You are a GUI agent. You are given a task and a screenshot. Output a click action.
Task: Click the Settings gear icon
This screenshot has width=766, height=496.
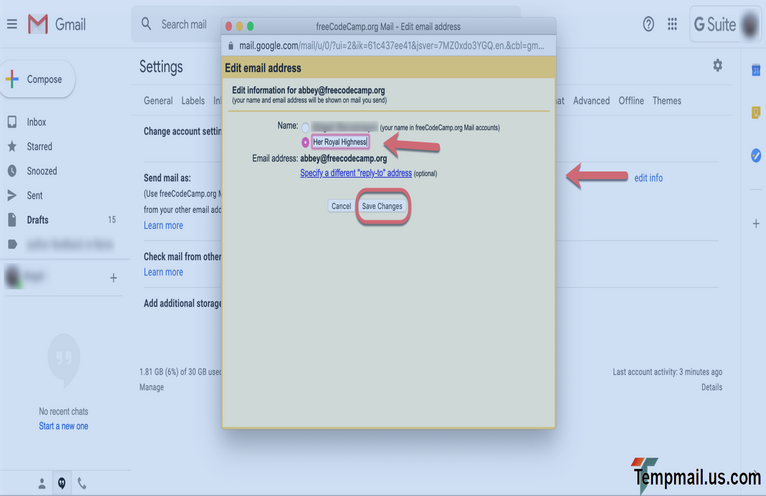click(x=717, y=65)
